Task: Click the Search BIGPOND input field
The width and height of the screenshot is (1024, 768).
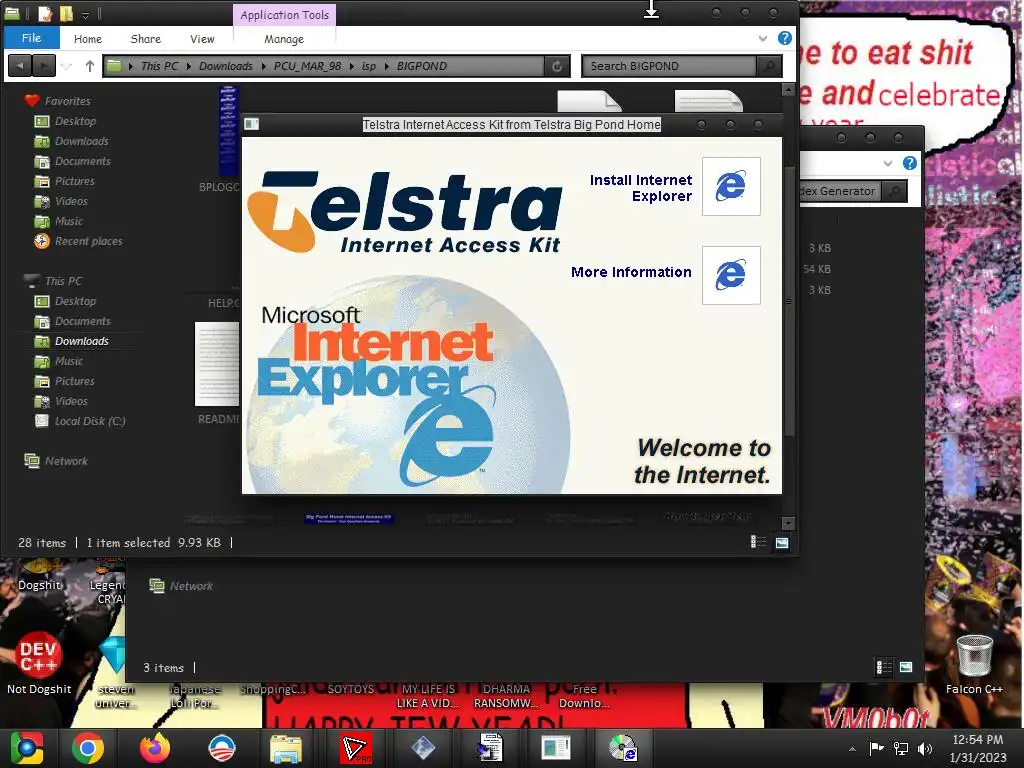Action: 669,66
